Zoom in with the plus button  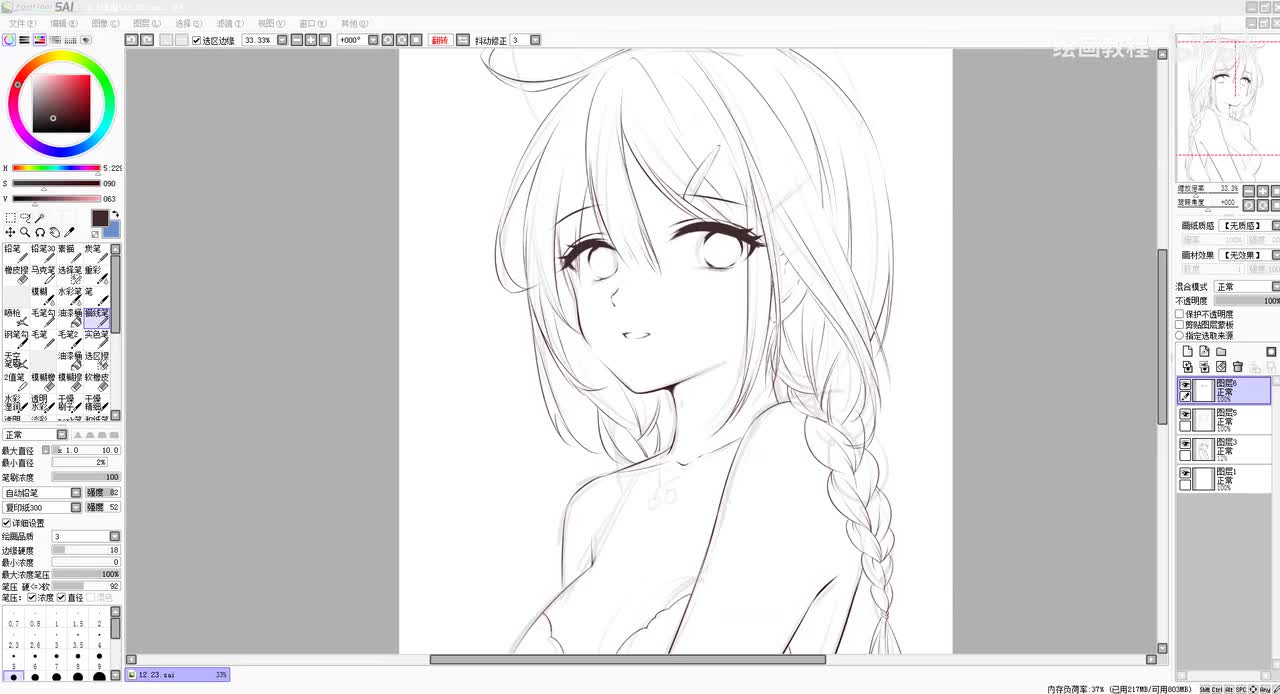tap(311, 40)
